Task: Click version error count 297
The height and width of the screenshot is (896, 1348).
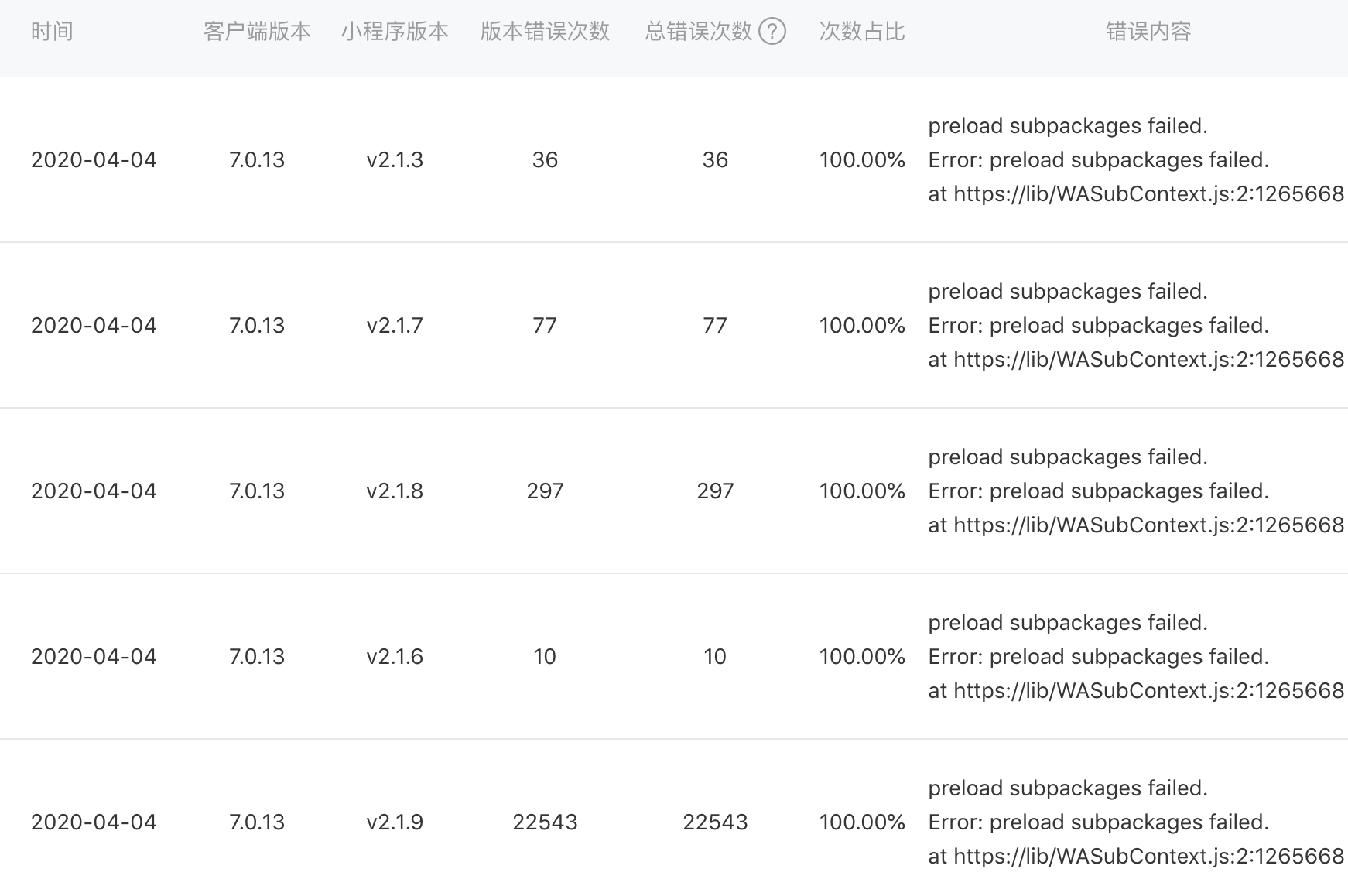Action: click(545, 491)
